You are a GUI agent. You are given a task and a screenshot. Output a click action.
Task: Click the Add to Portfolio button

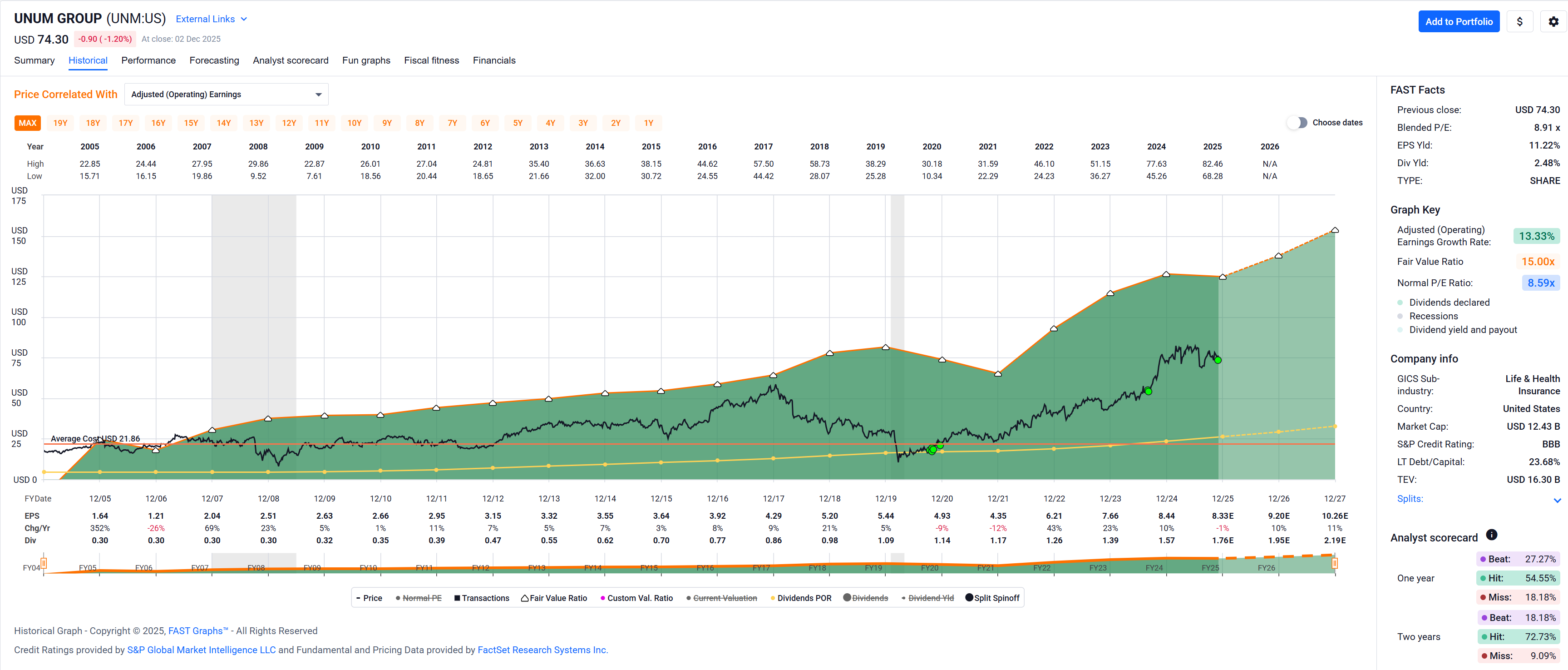click(1459, 21)
